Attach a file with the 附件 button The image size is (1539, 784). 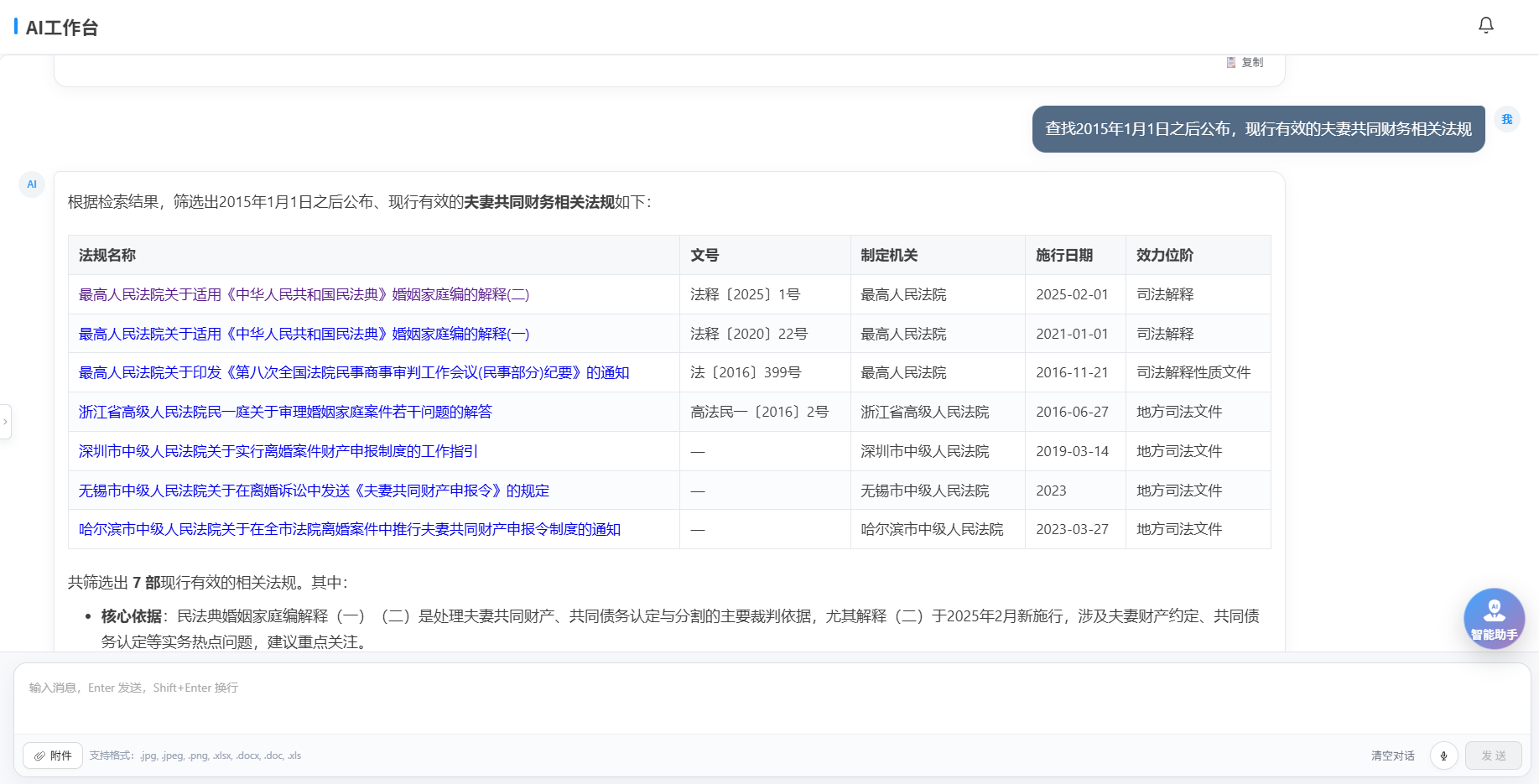pos(53,755)
